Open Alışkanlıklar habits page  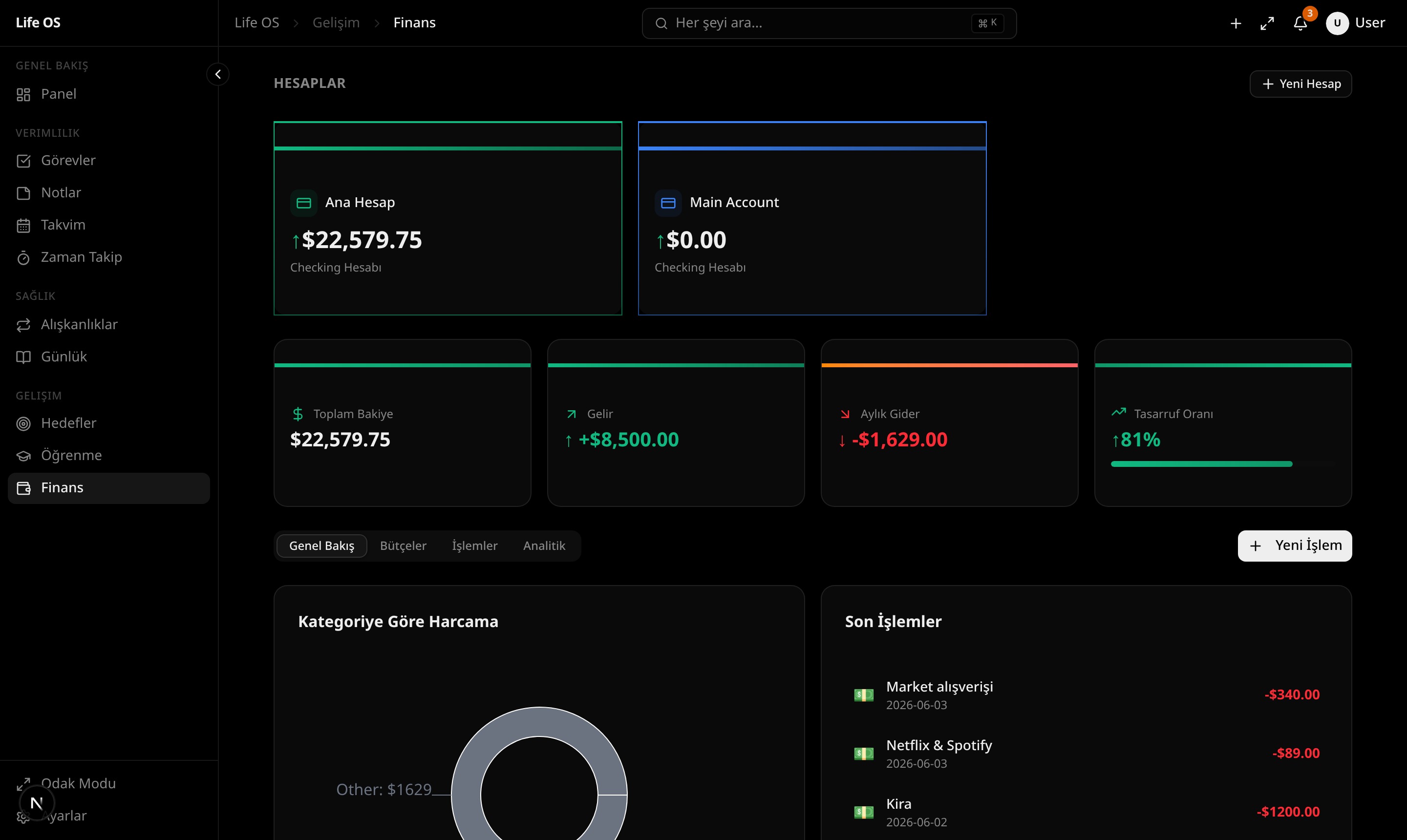[109, 325]
